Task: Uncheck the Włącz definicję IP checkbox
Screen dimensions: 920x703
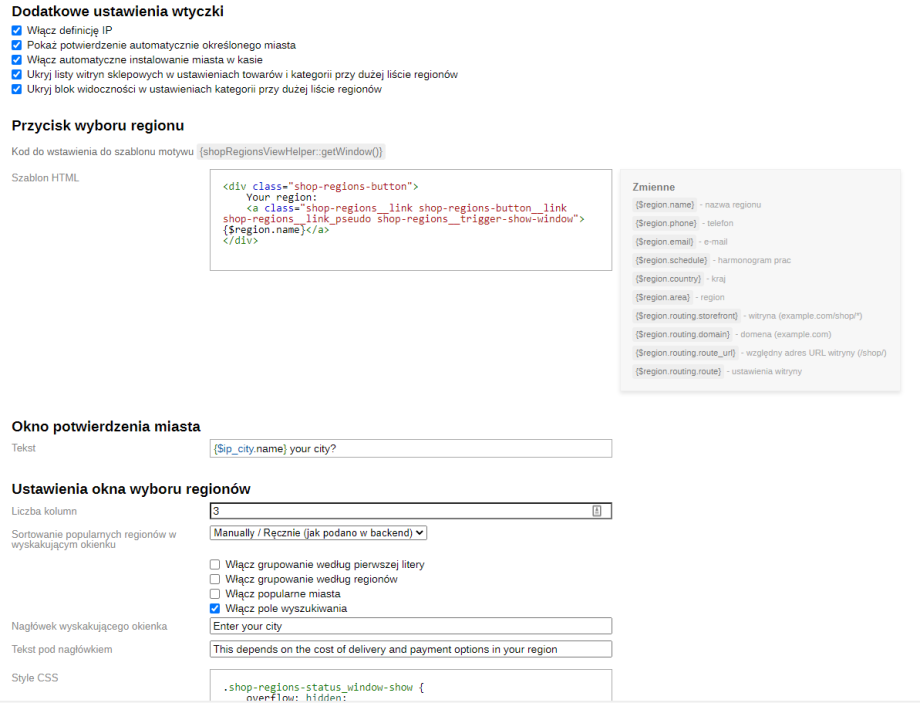Action: pyautogui.click(x=17, y=31)
